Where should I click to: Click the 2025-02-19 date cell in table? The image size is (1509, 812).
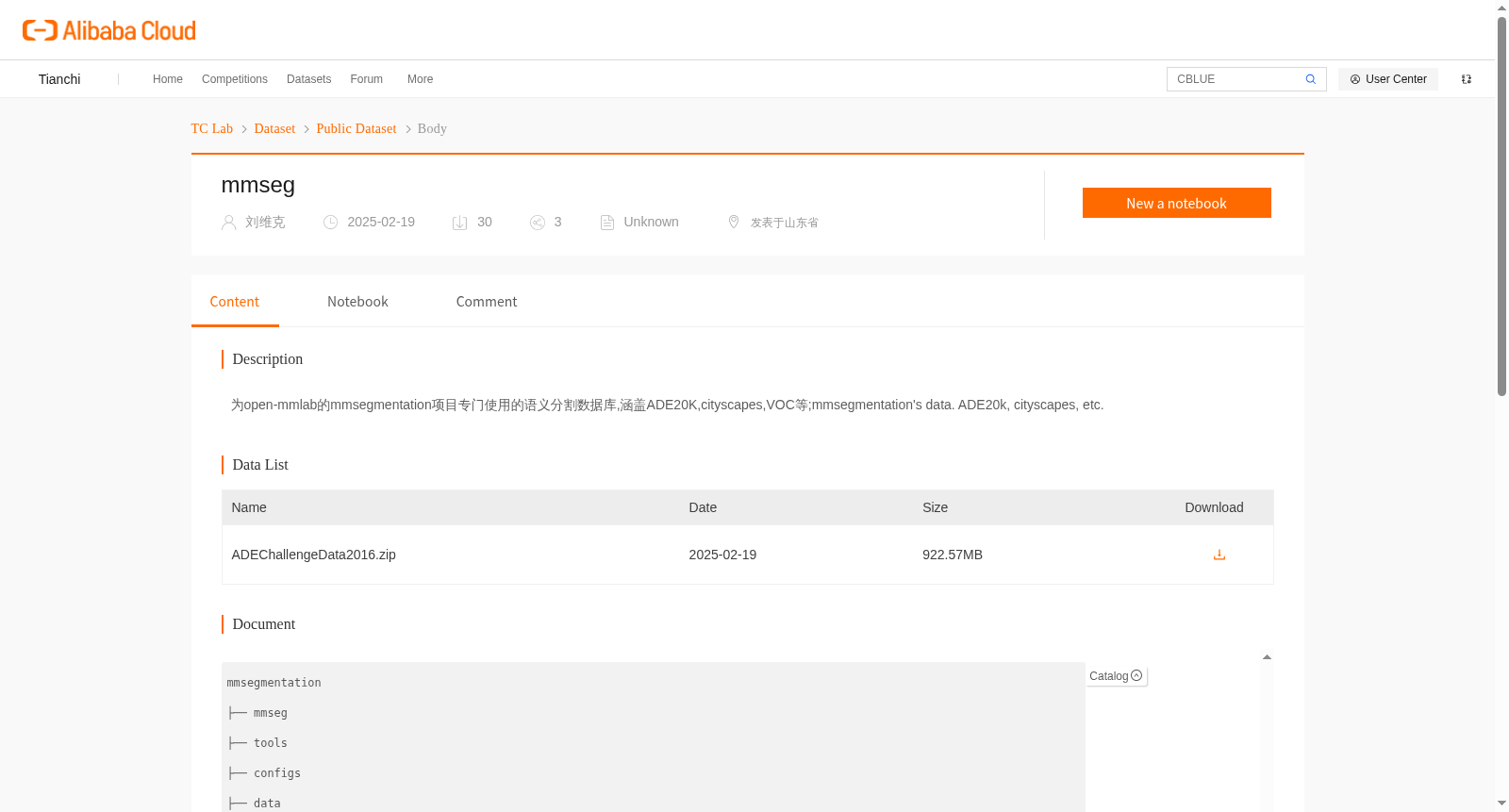(x=722, y=555)
